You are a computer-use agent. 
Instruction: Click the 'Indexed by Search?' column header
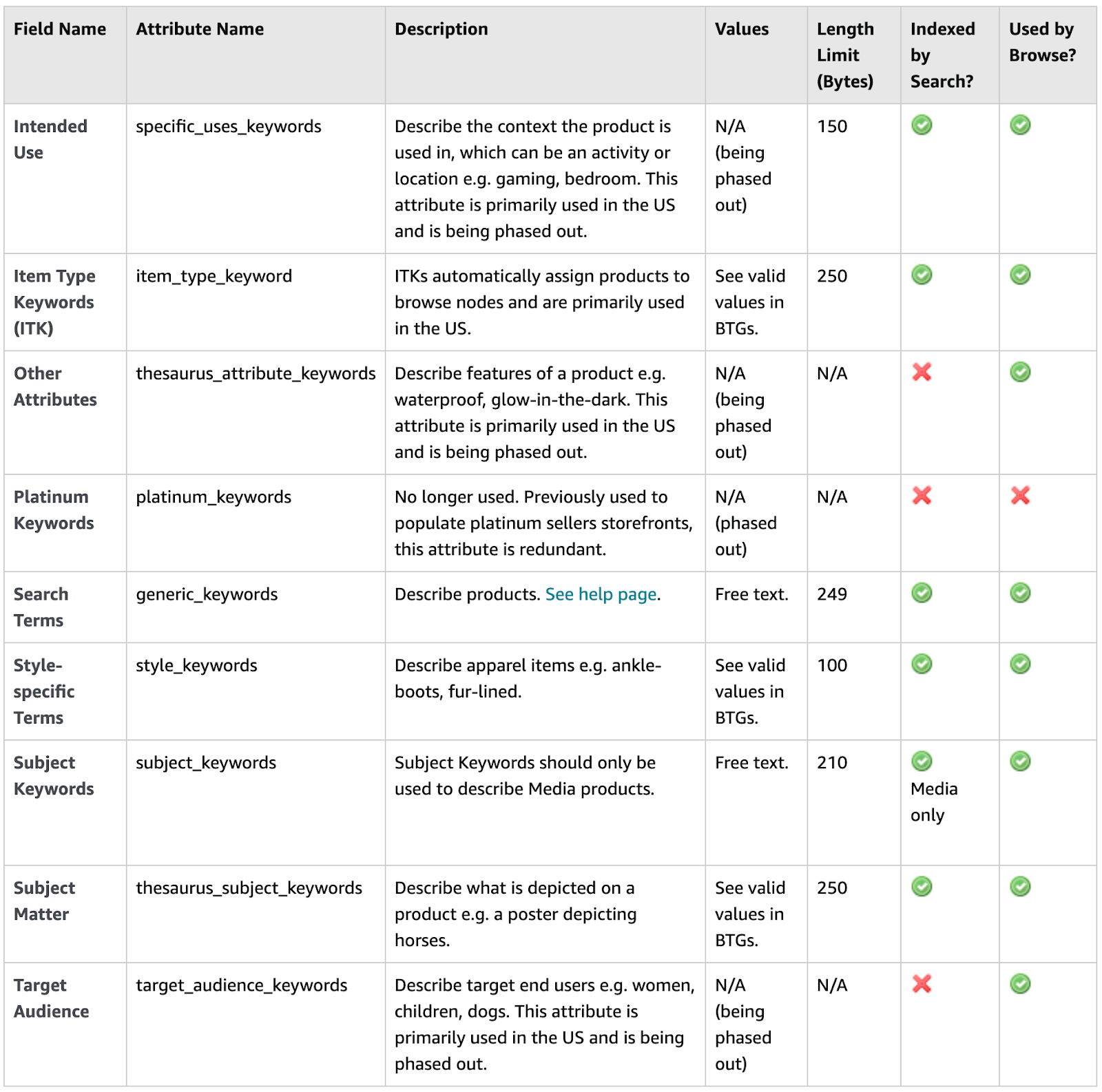pos(942,55)
